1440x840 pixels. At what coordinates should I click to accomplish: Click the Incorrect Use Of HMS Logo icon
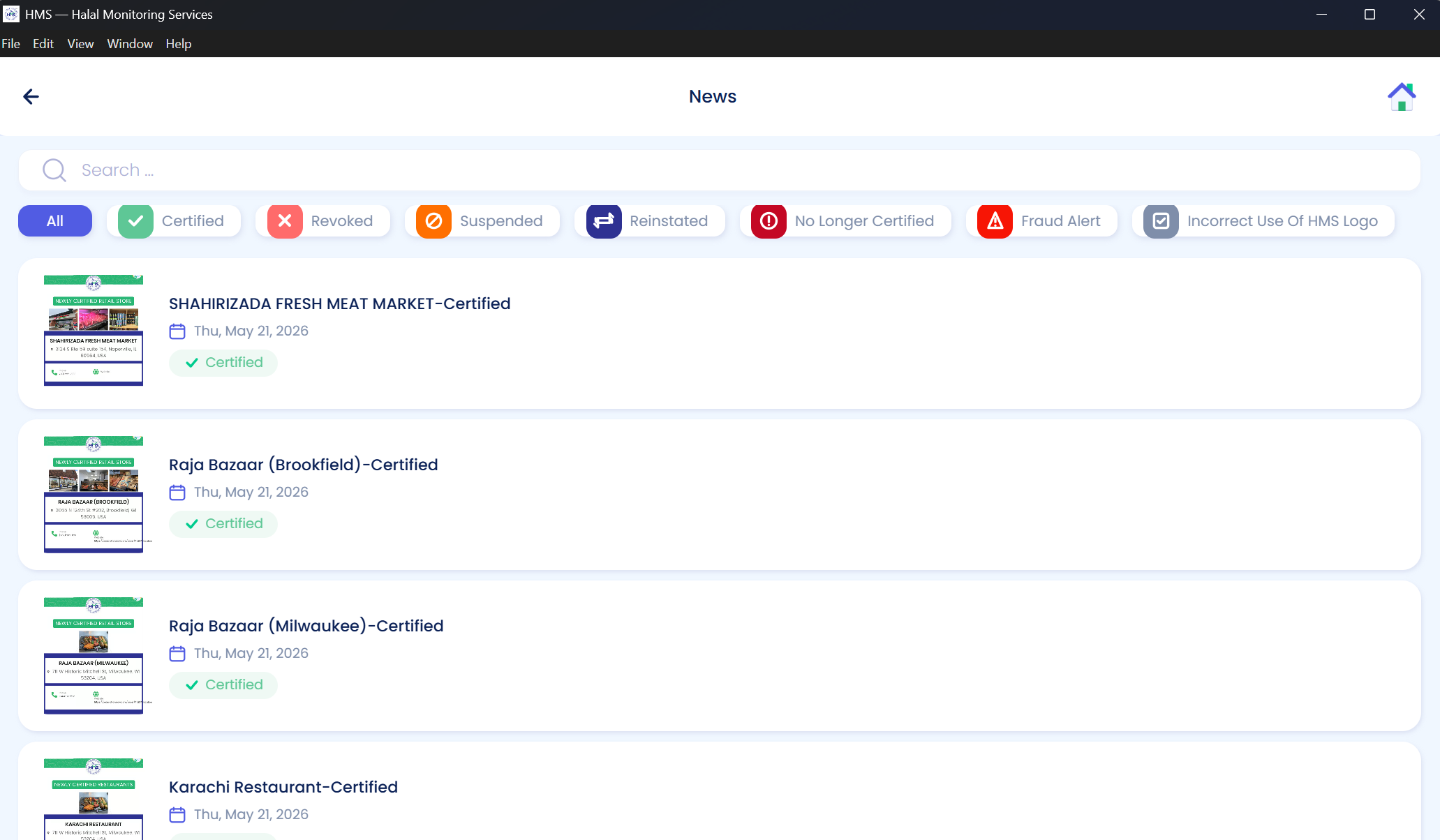point(1161,221)
